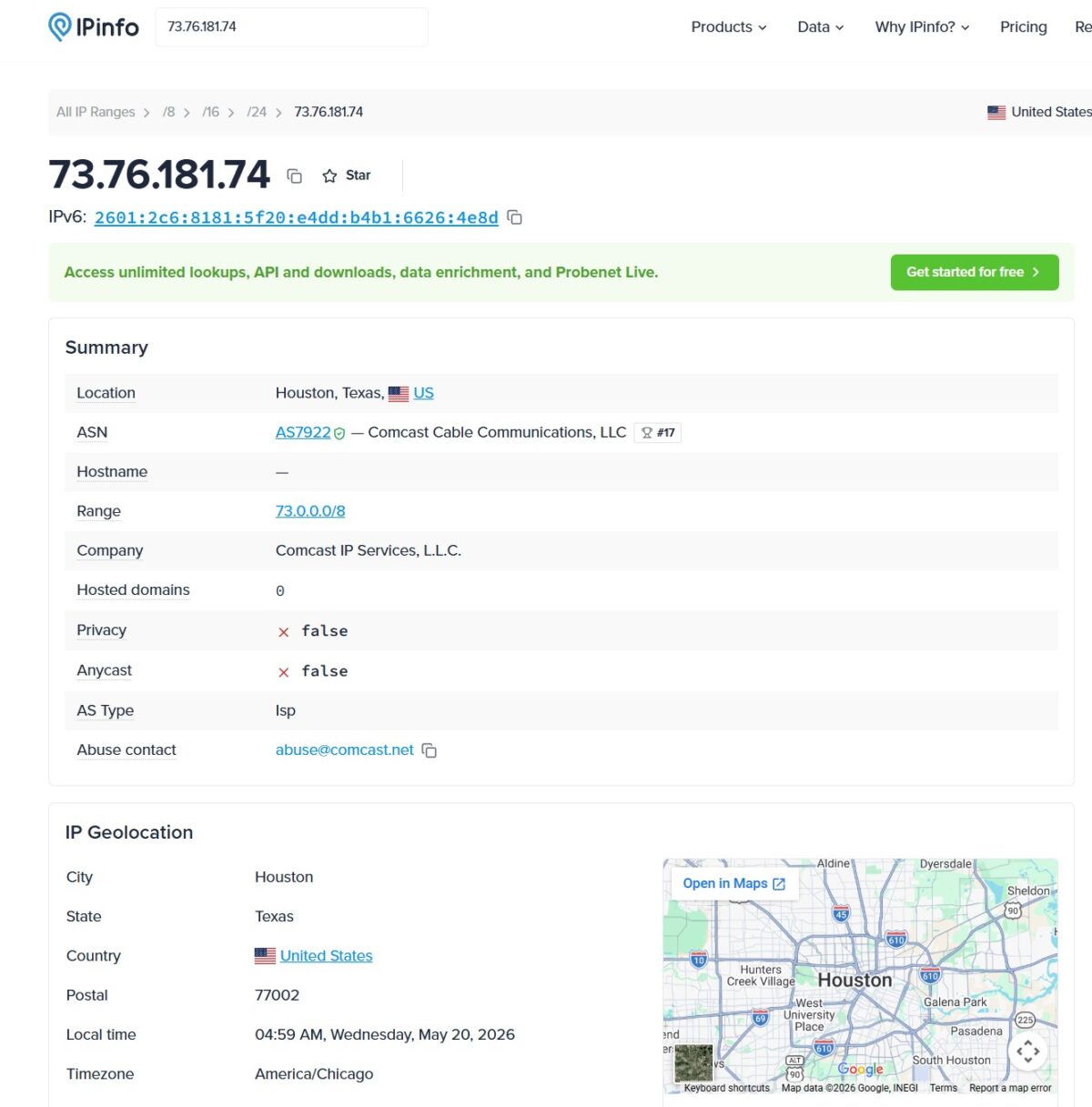
Task: Open the /8 breadcrumb link
Action: click(168, 112)
